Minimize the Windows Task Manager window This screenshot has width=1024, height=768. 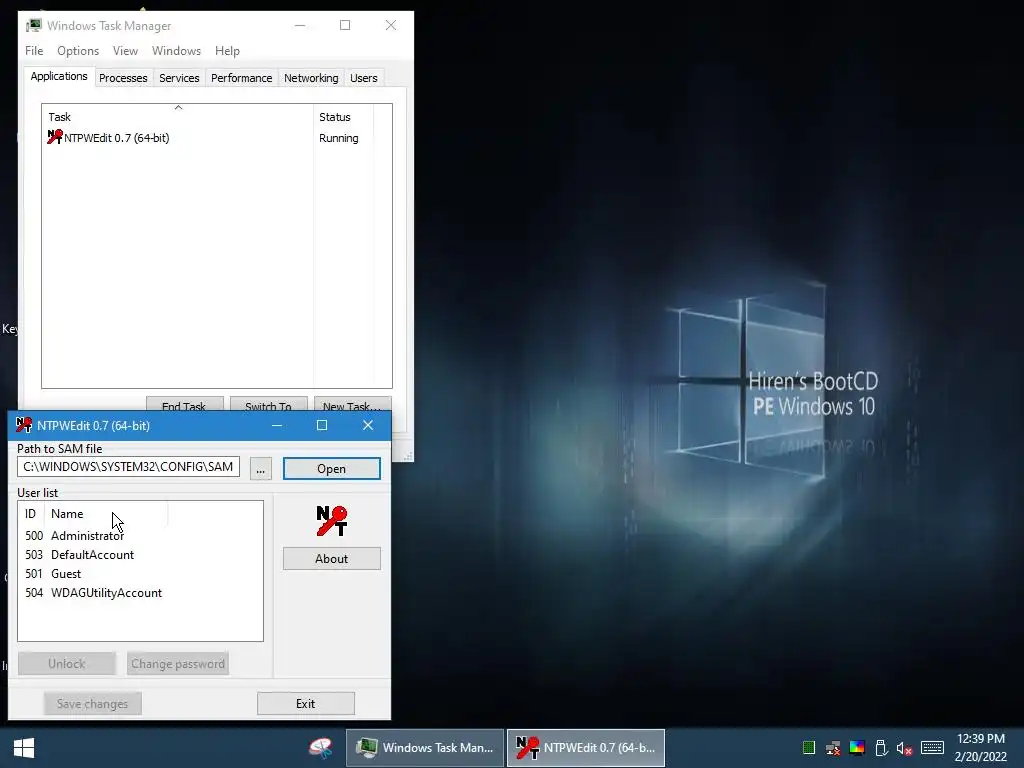[x=300, y=25]
